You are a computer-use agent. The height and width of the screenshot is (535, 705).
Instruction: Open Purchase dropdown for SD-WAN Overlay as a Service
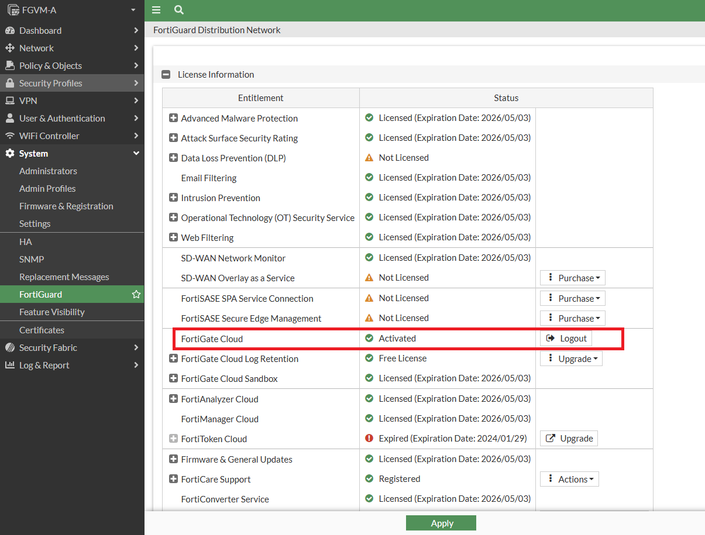[572, 278]
